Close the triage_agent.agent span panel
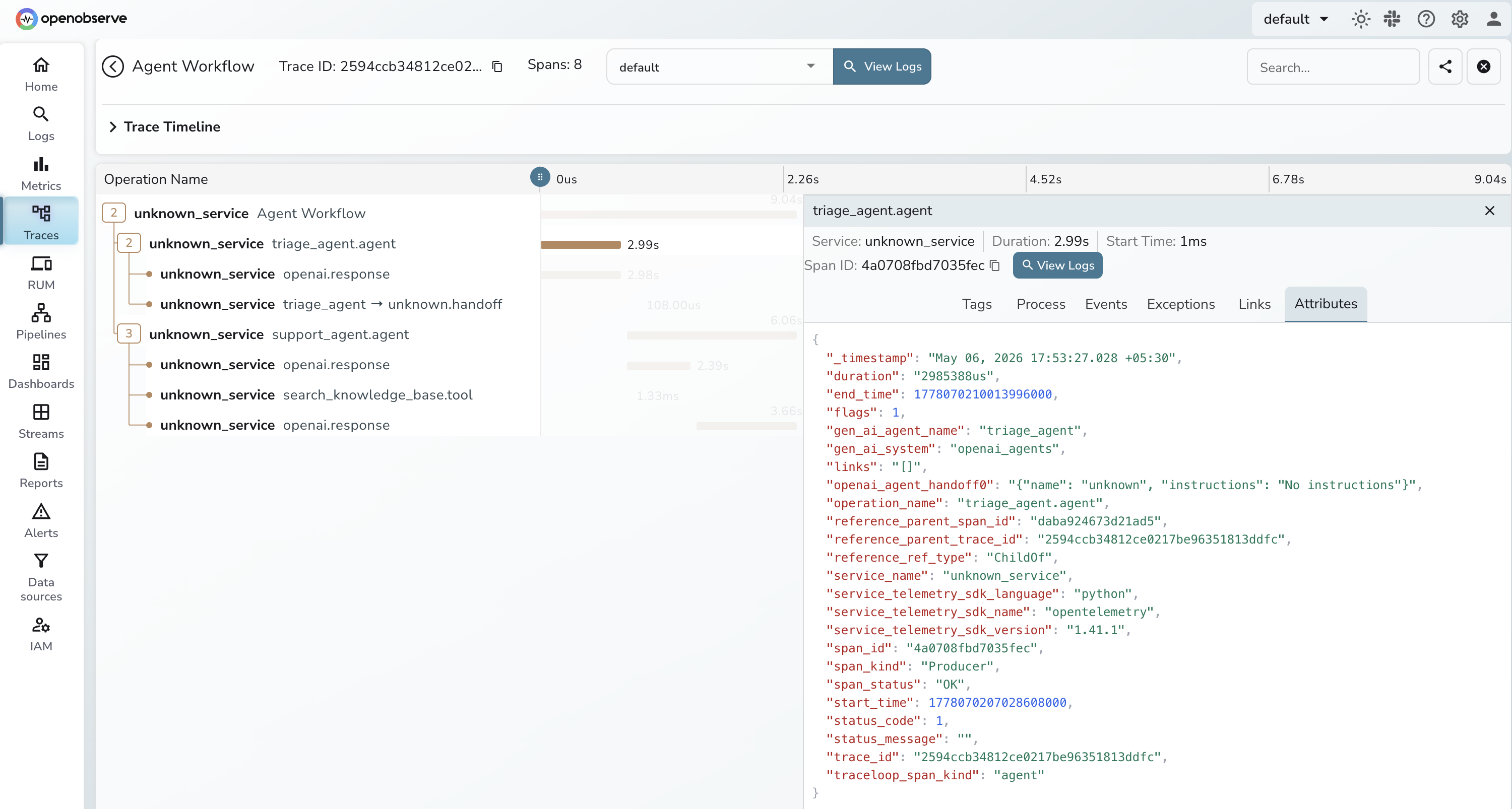 (x=1489, y=211)
